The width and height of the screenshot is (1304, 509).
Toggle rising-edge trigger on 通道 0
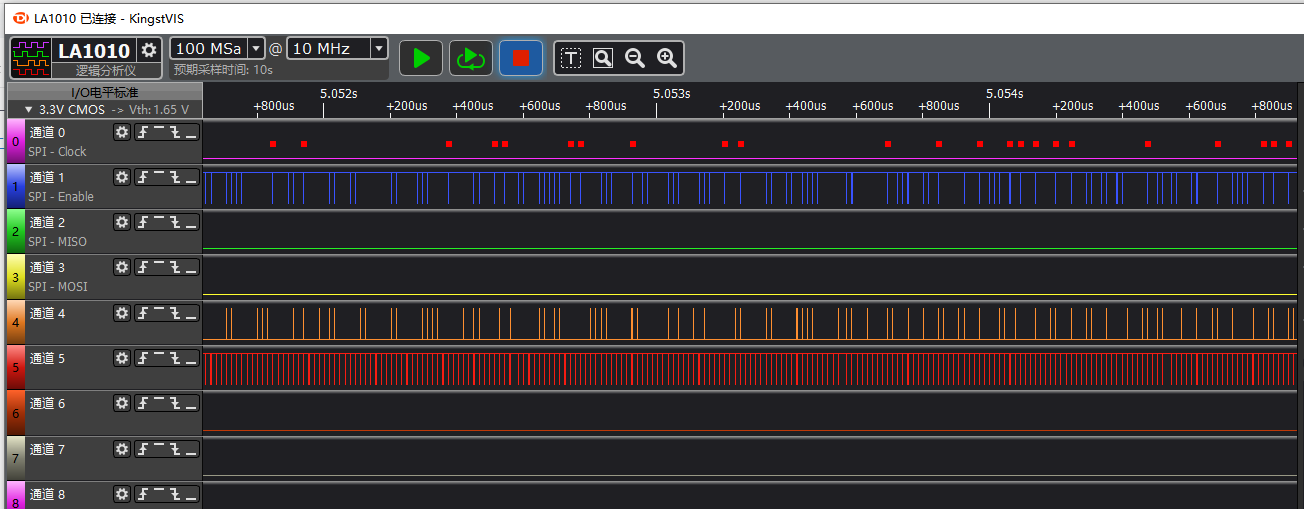click(x=143, y=132)
